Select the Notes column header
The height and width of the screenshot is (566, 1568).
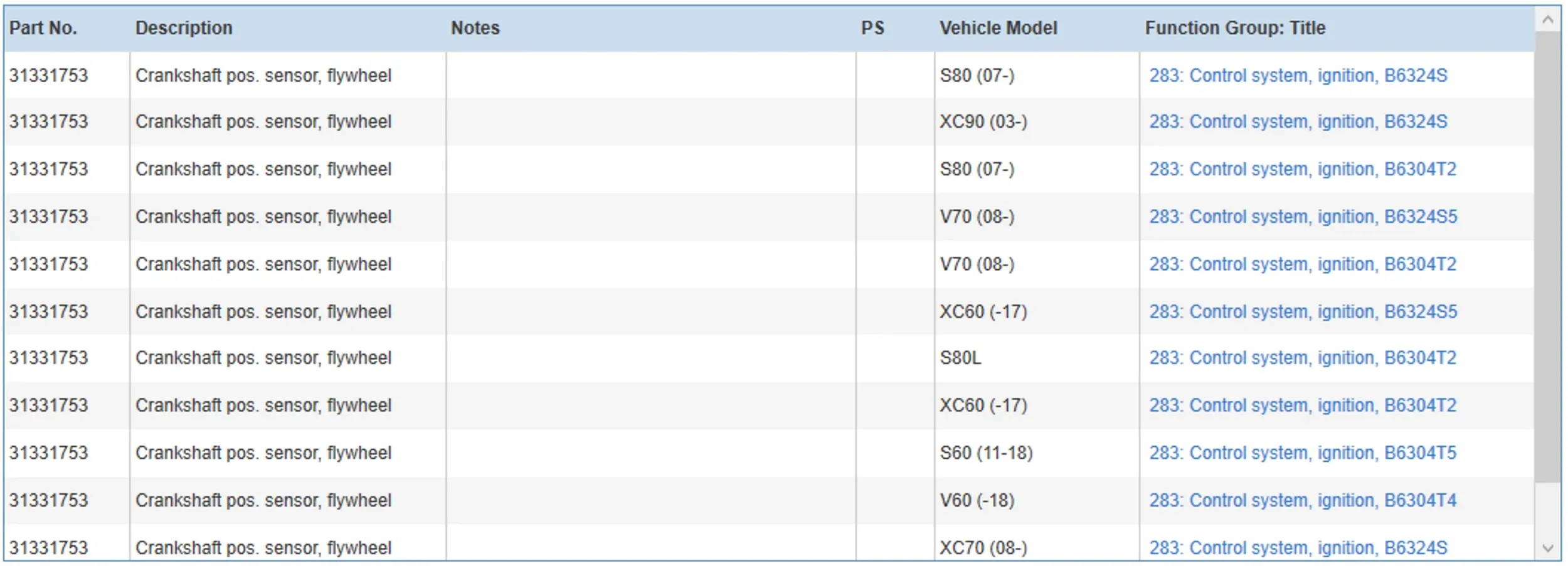pos(475,28)
